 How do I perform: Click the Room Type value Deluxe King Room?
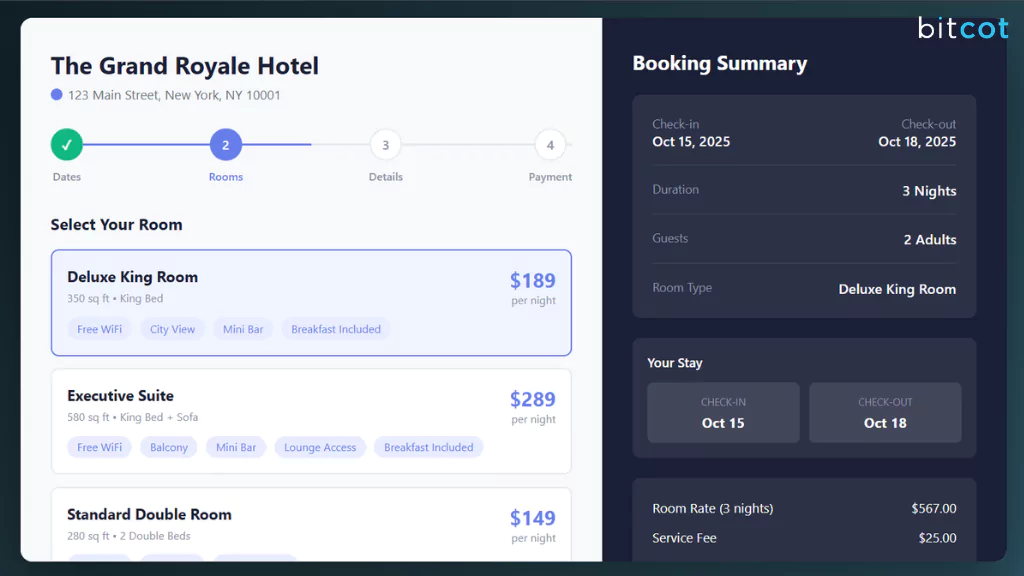click(896, 289)
